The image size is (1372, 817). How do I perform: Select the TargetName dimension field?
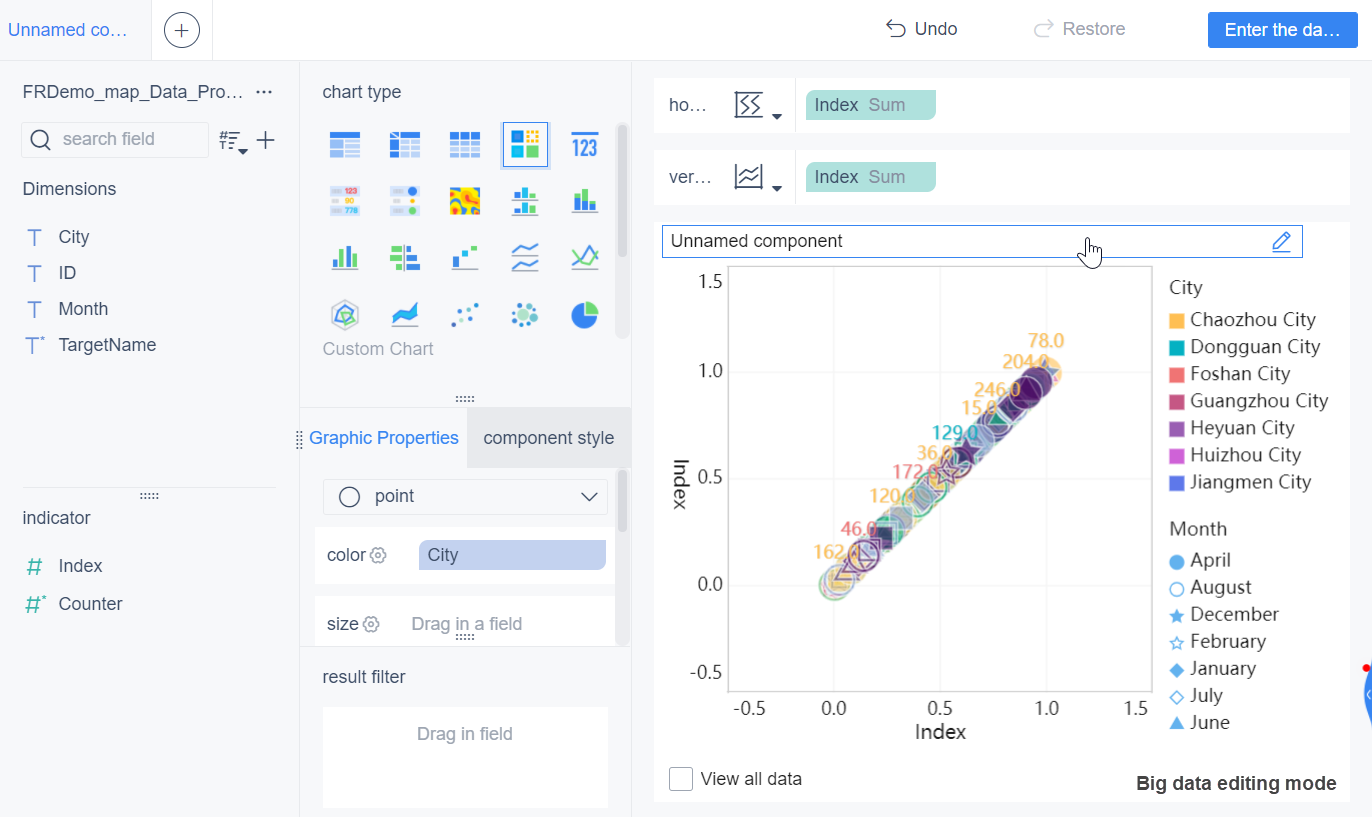(107, 345)
